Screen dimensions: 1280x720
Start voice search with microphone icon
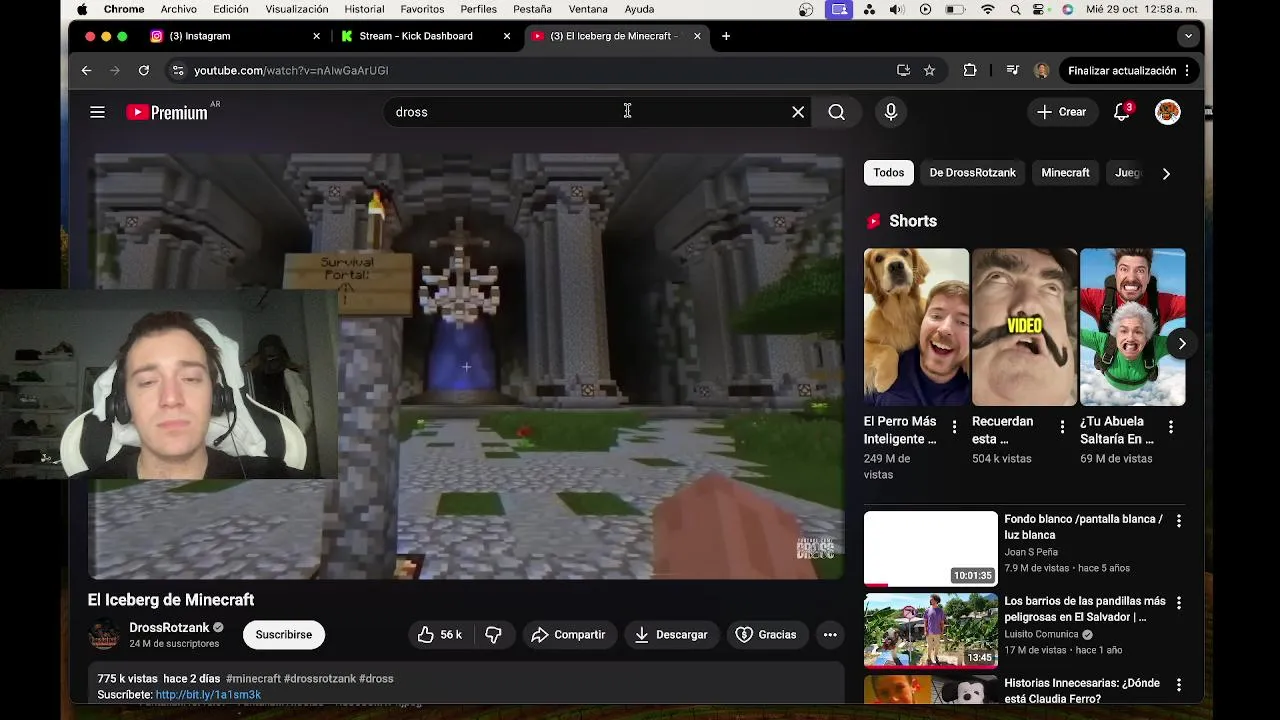click(890, 112)
